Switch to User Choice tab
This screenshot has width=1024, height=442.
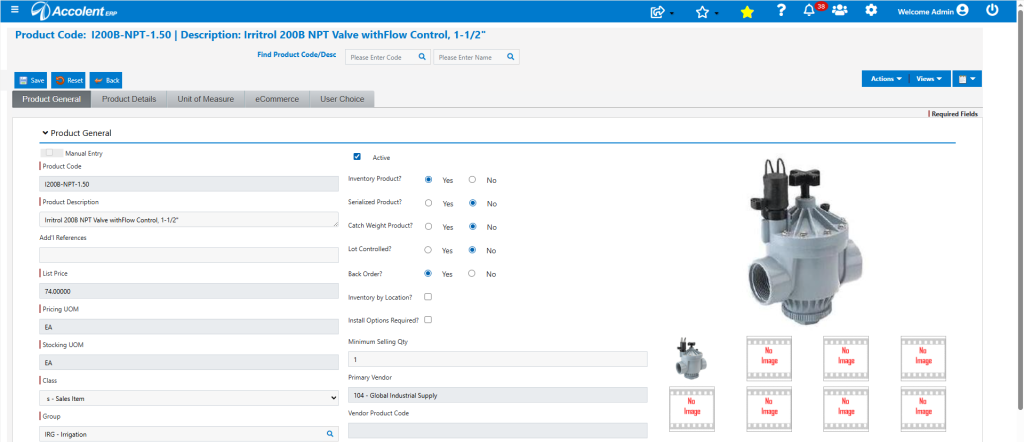pyautogui.click(x=342, y=99)
